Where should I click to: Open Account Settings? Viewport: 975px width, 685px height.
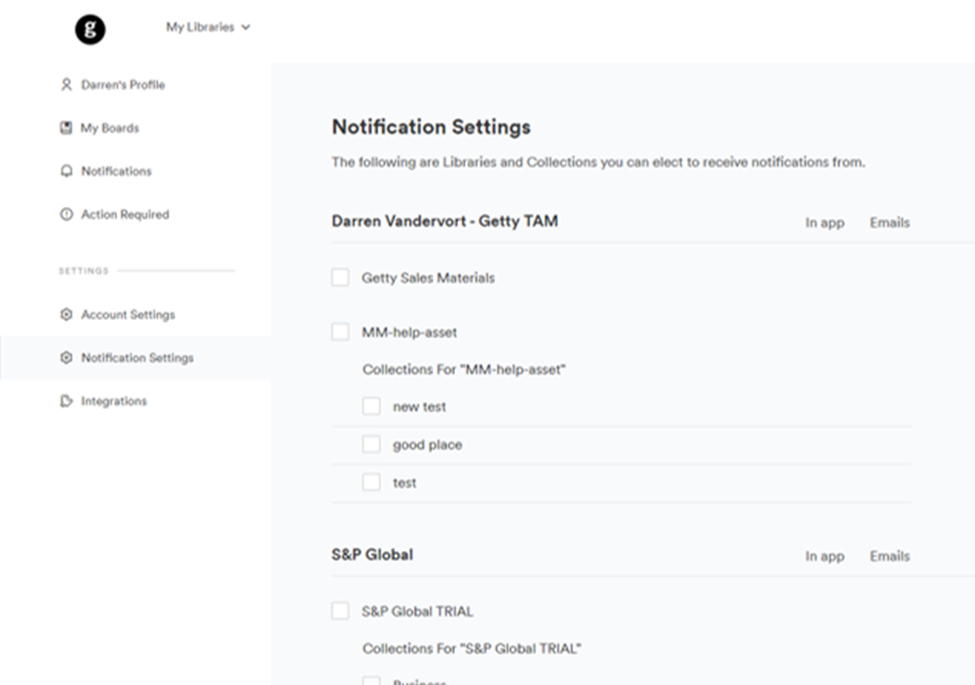point(128,315)
